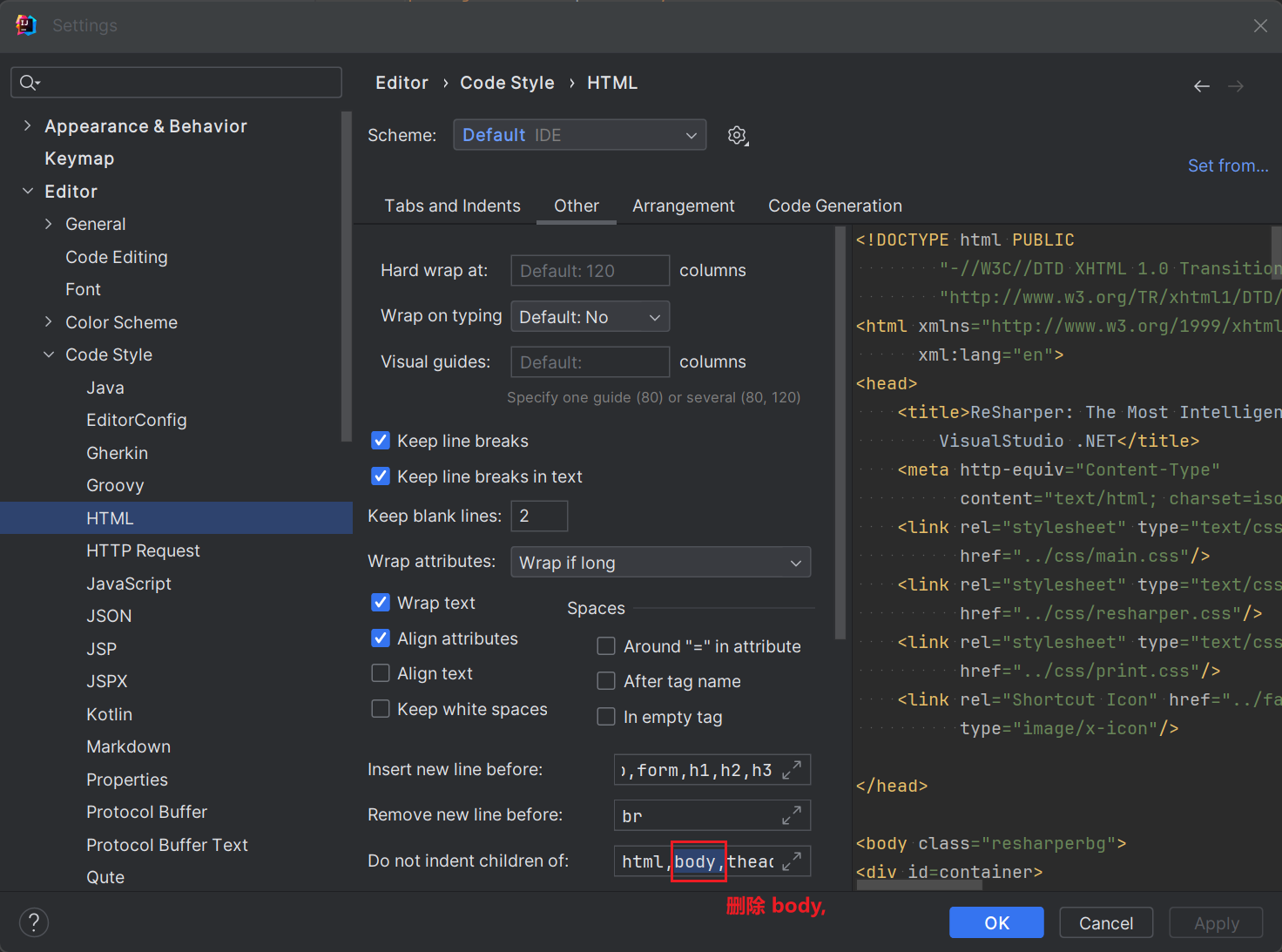Click the search magnifier icon
This screenshot has width=1282, height=952.
point(30,83)
